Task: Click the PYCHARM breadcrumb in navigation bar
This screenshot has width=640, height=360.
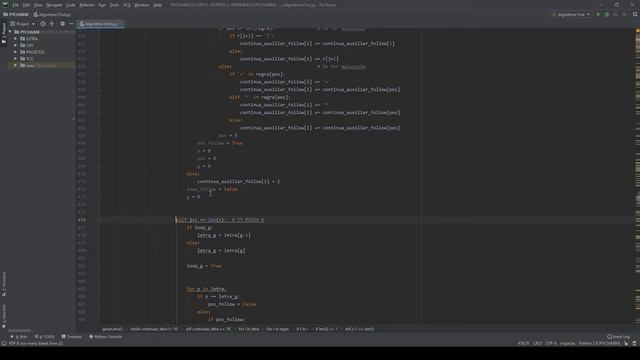Action: [x=16, y=14]
